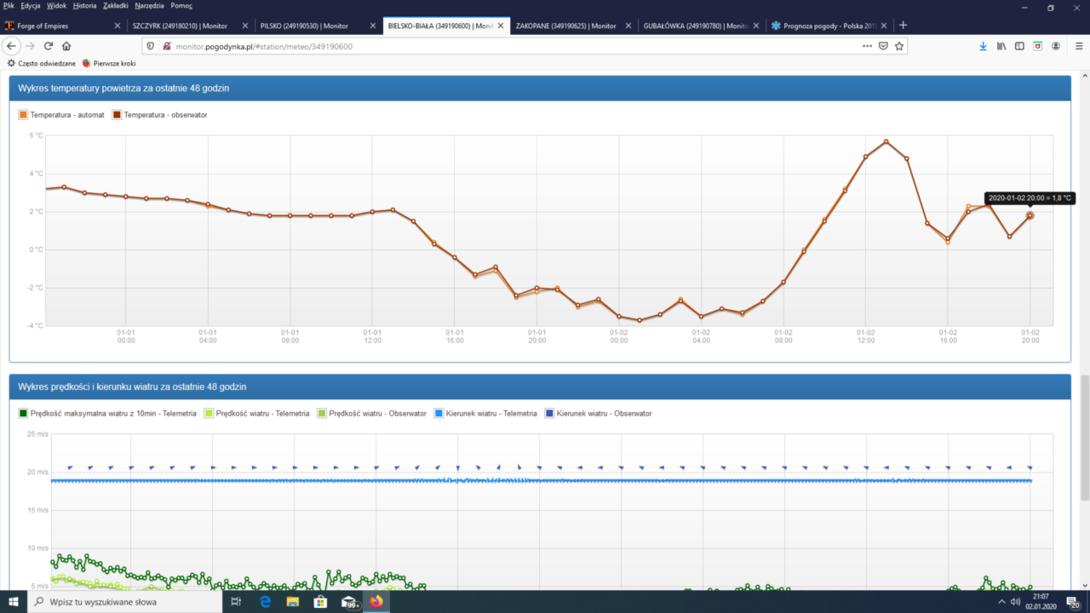1090x613 pixels.
Task: Toggle Prędkość wiatru - Obserwator series
Action: point(372,414)
